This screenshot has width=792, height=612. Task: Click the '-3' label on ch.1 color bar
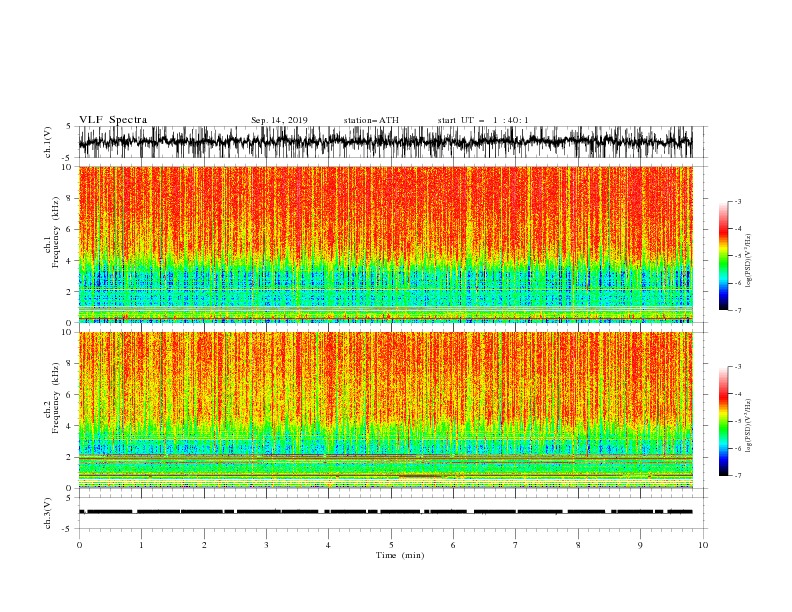(738, 201)
